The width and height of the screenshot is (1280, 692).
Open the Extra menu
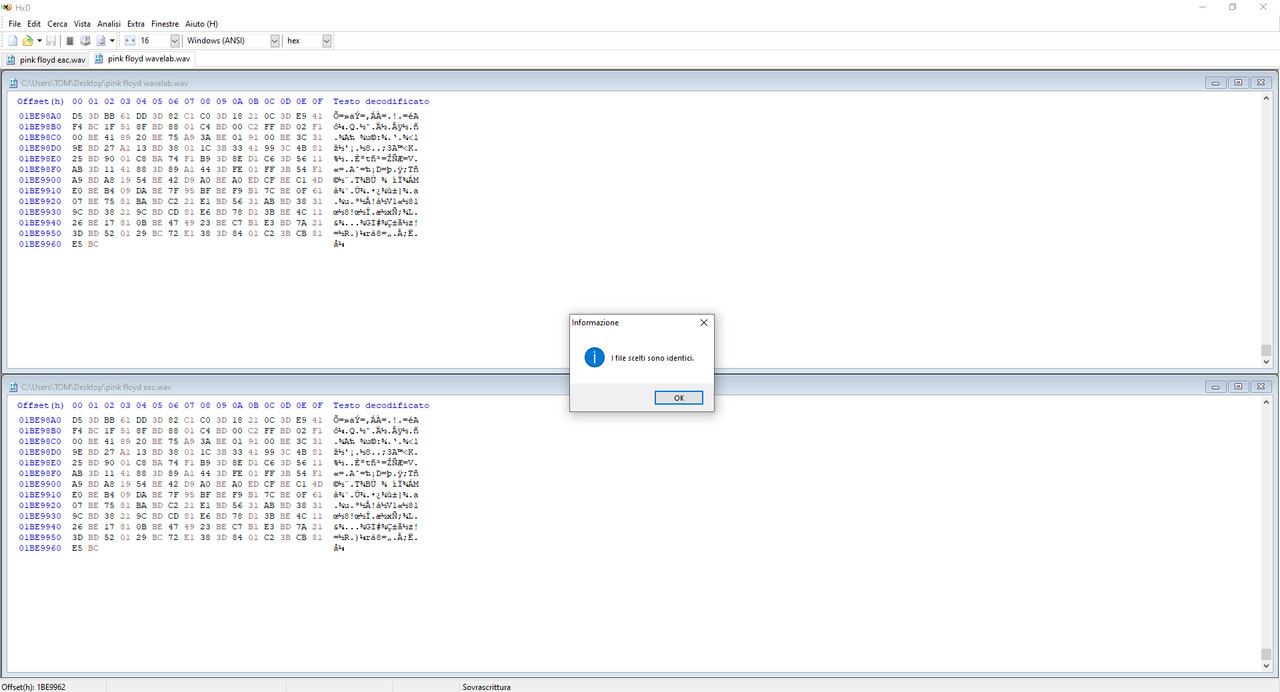(136, 23)
